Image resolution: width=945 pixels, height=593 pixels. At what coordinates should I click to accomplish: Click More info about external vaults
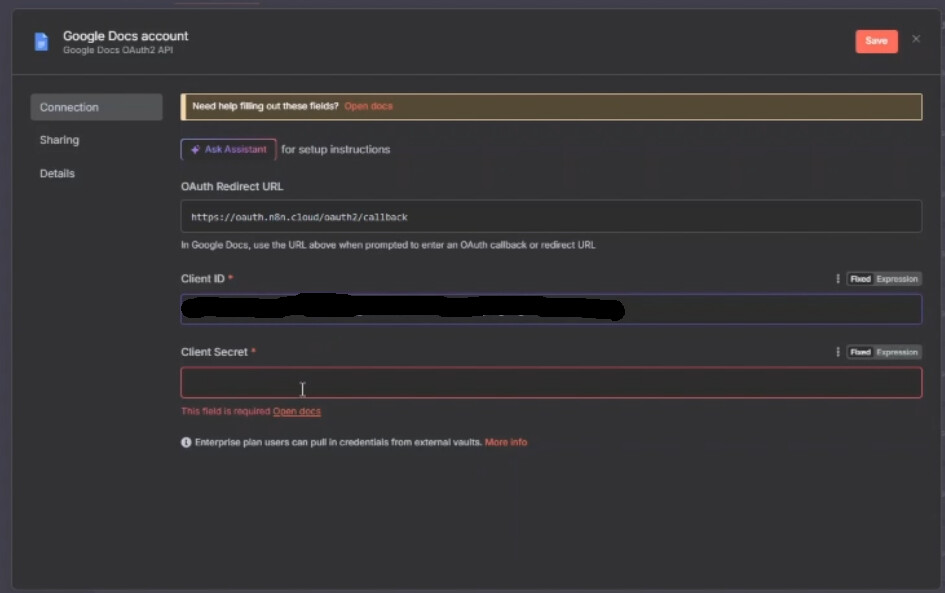(x=506, y=442)
